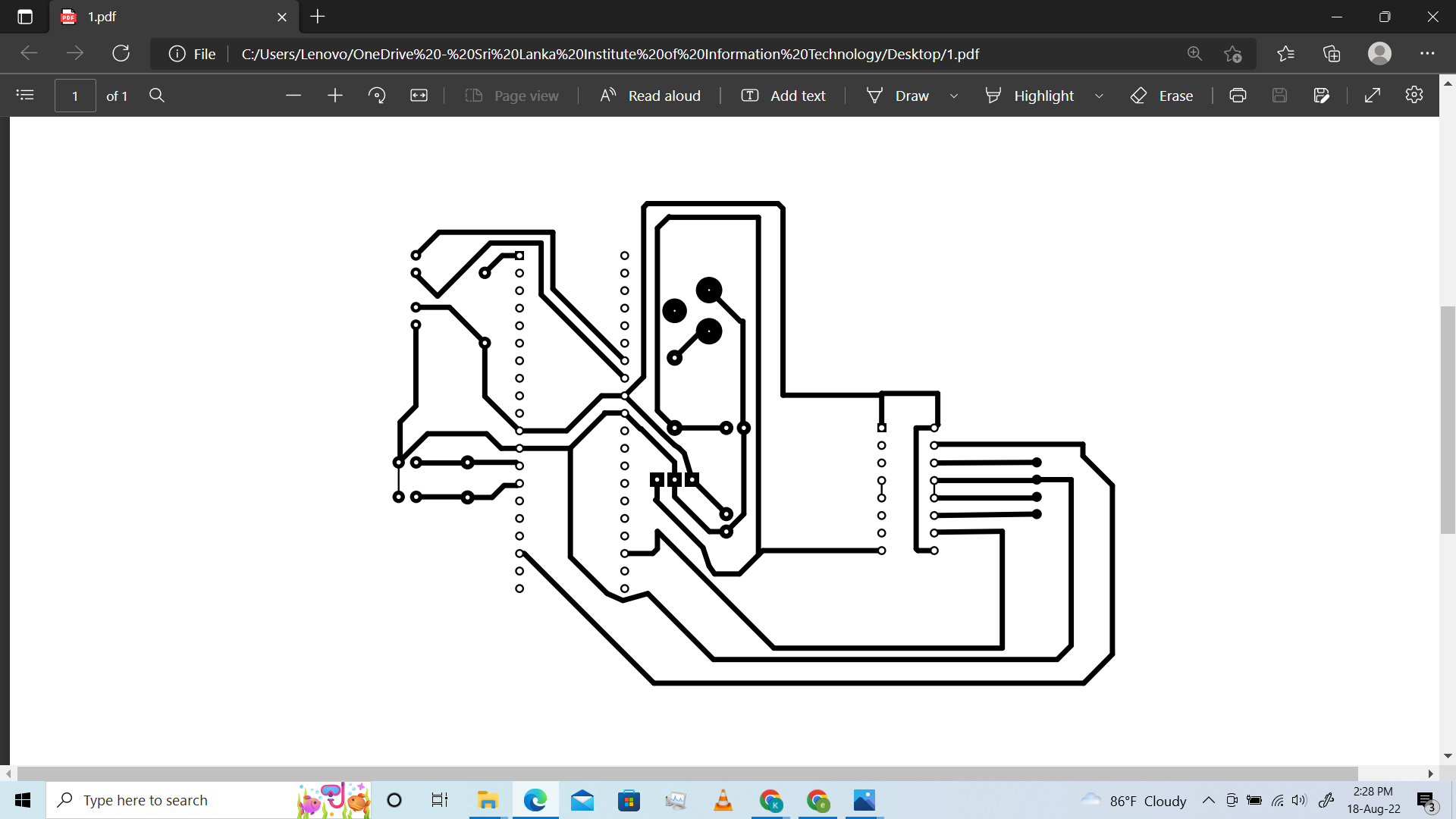This screenshot has width=1456, height=819.
Task: Open the PDF viewer settings gear
Action: [x=1414, y=95]
